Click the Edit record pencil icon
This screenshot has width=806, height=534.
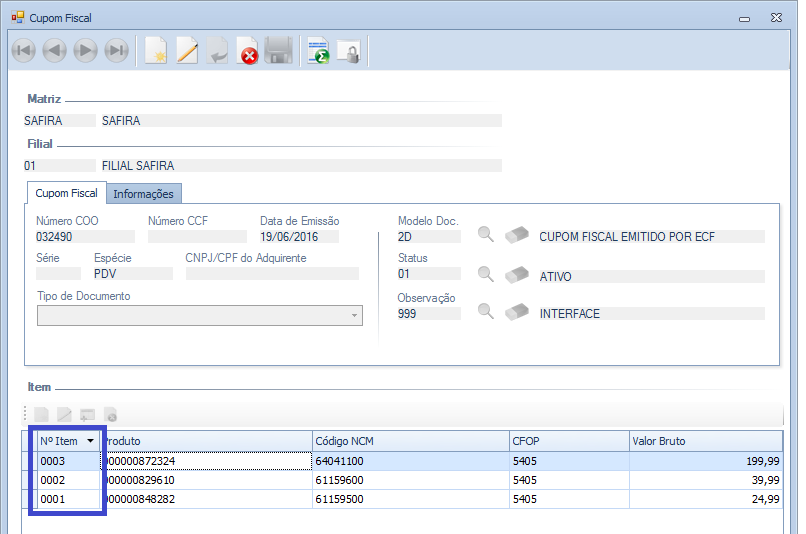[186, 51]
